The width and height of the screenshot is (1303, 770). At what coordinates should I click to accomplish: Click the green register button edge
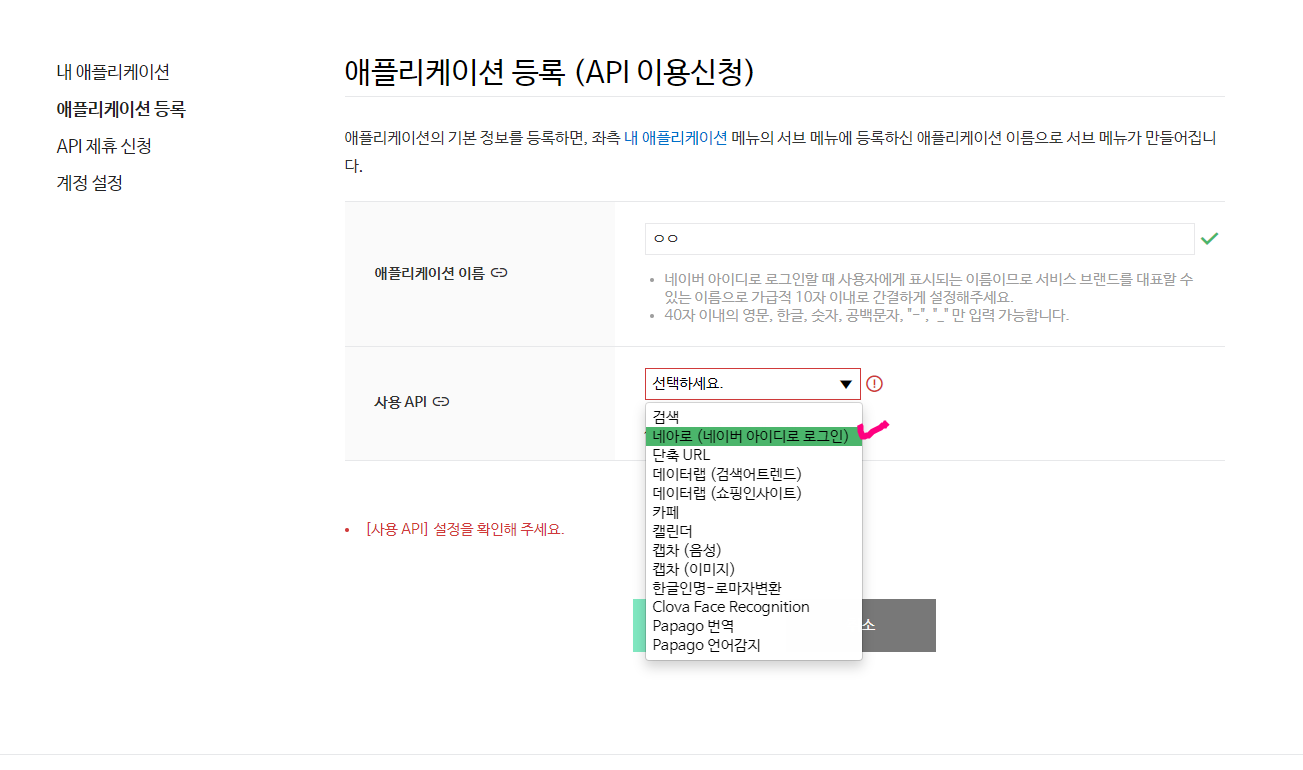[x=639, y=625]
